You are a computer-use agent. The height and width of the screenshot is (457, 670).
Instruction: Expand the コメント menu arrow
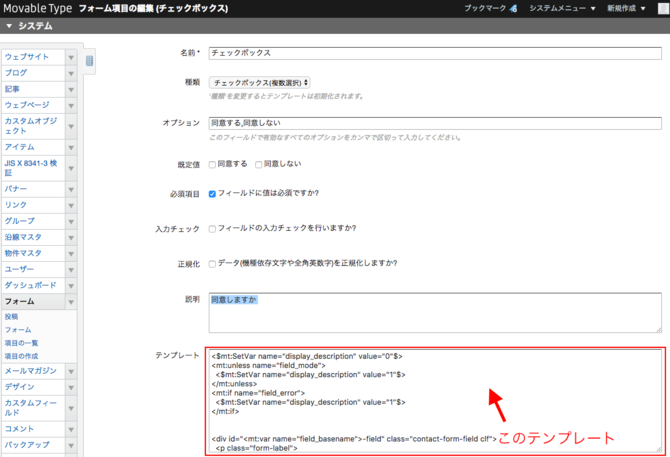(x=71, y=429)
